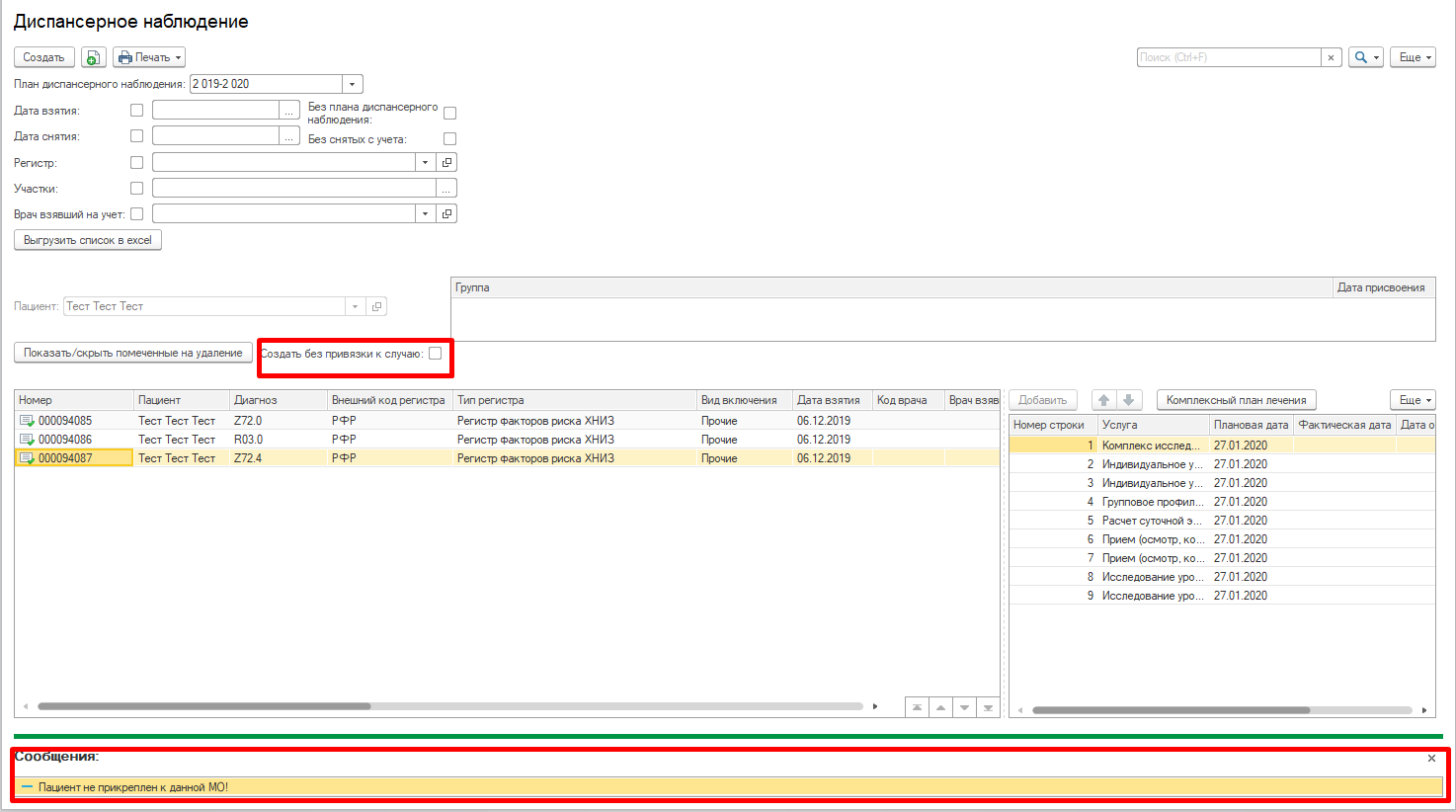1456x812 pixels.
Task: Click the 'Комплексный план лечения' button
Action: tap(1236, 400)
